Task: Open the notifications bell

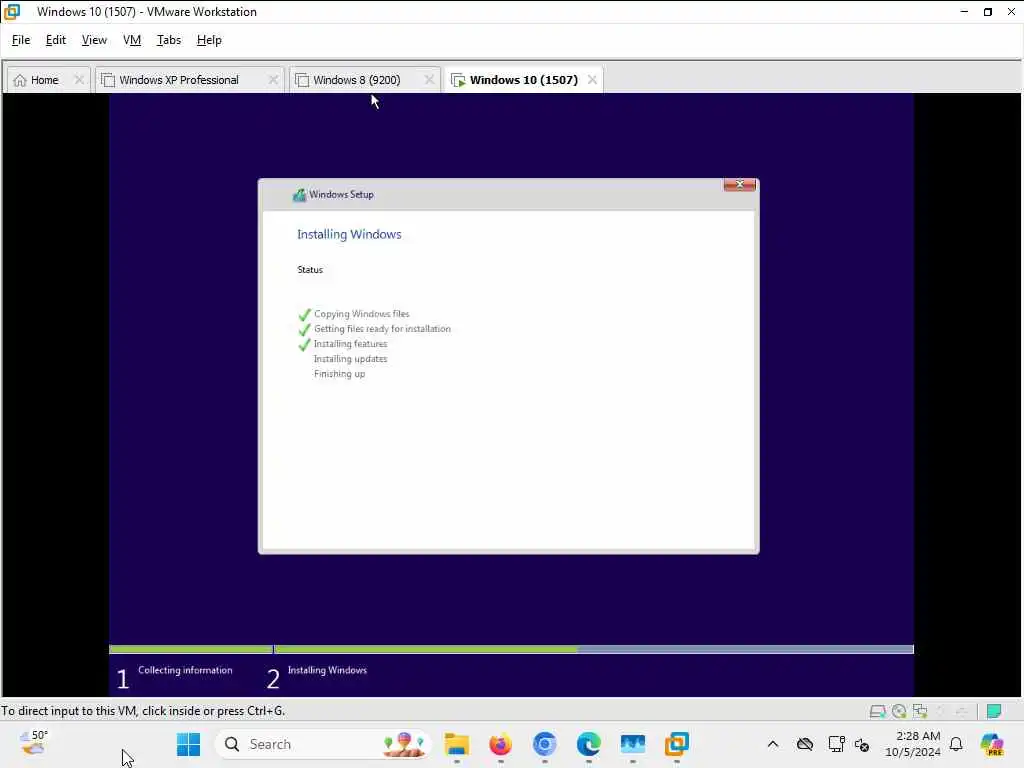Action: [956, 744]
